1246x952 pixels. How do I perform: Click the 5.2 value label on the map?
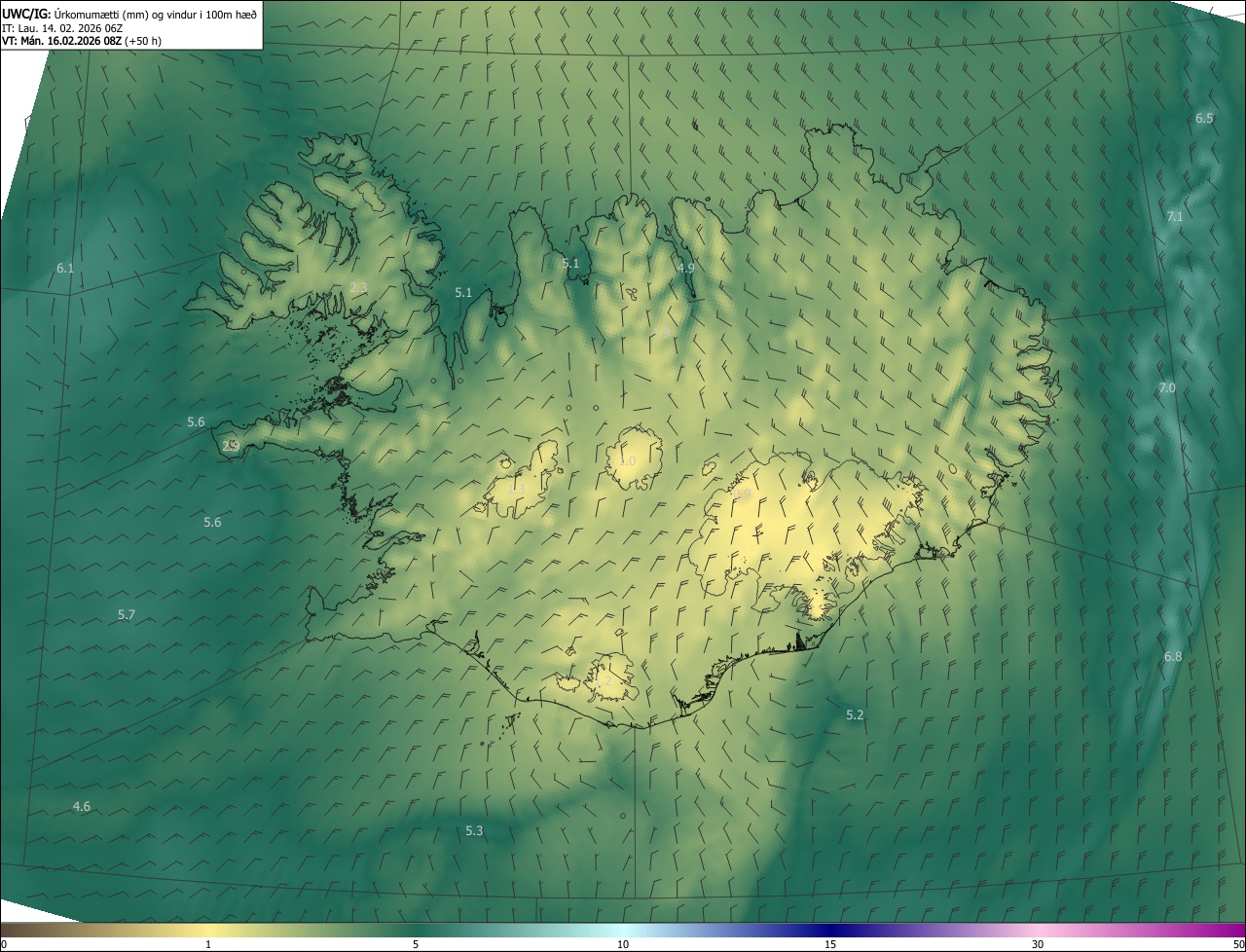(x=855, y=714)
